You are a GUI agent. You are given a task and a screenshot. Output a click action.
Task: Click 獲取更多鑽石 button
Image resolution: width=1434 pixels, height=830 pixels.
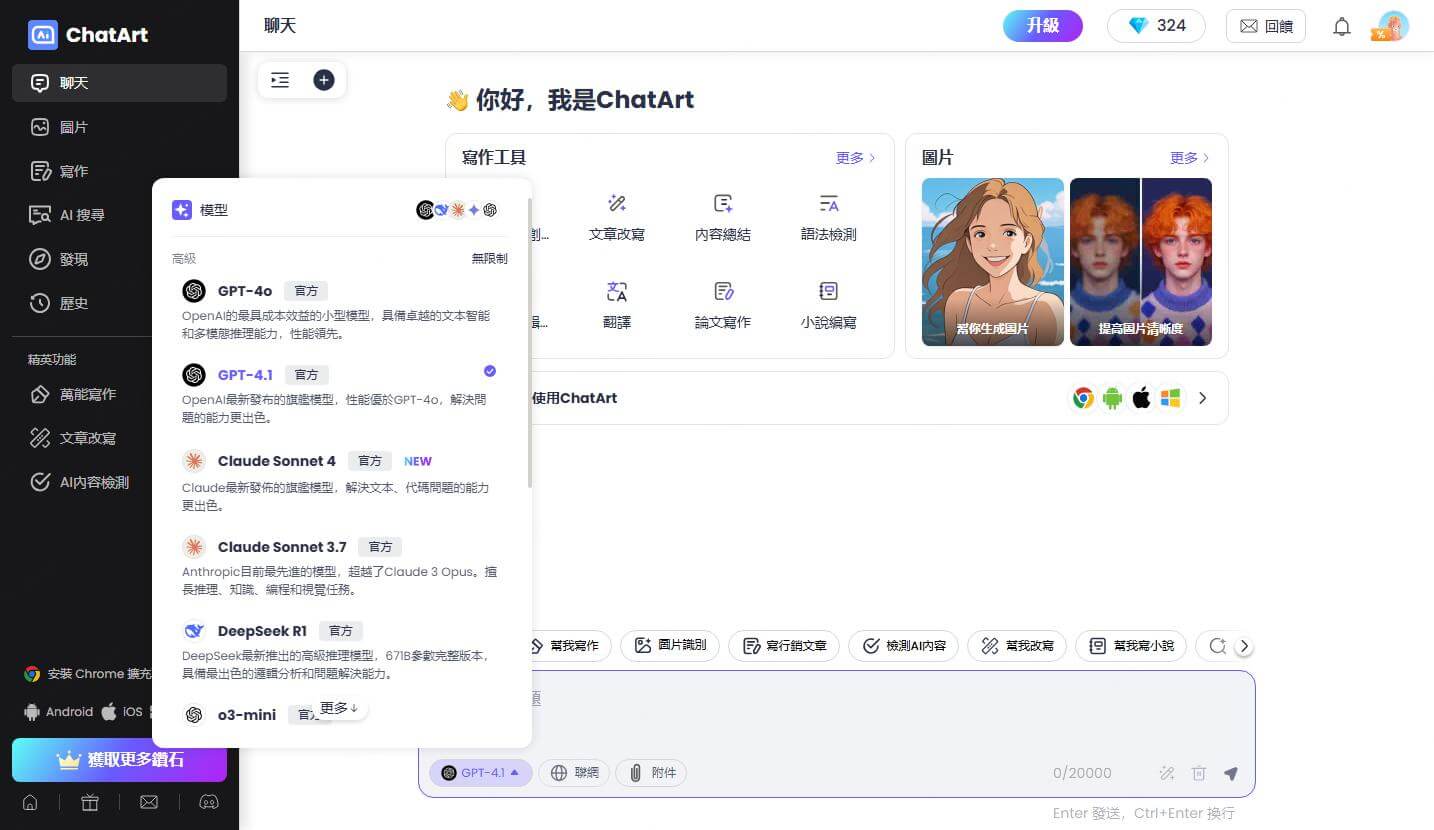pyautogui.click(x=119, y=760)
